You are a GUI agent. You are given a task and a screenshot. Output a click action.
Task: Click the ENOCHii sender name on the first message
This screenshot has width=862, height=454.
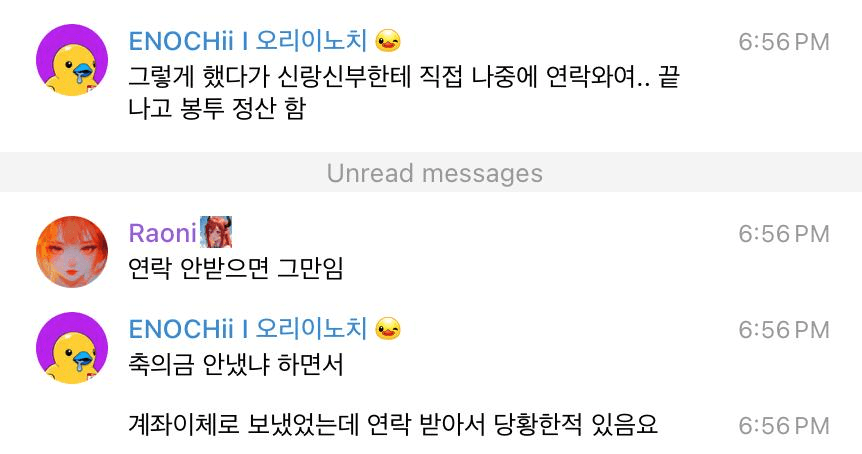(247, 41)
